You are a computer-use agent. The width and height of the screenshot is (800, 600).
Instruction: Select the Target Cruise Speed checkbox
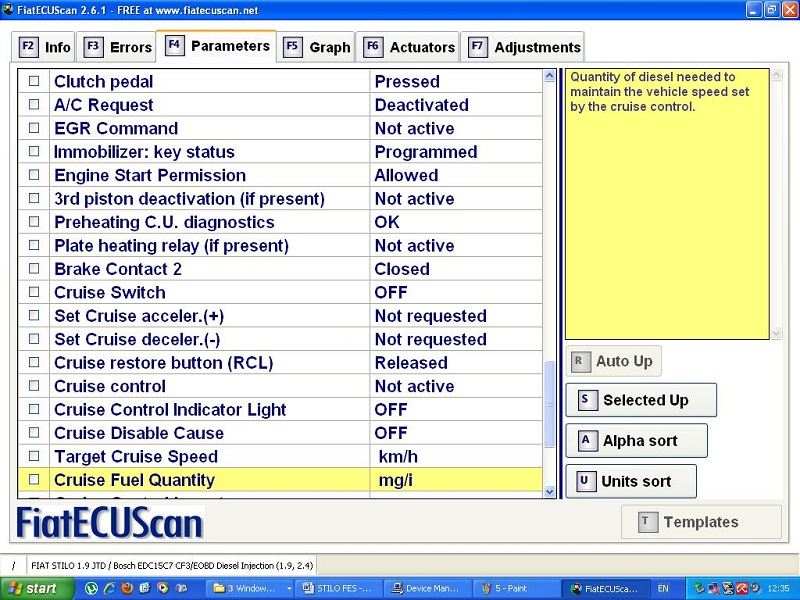(34, 457)
